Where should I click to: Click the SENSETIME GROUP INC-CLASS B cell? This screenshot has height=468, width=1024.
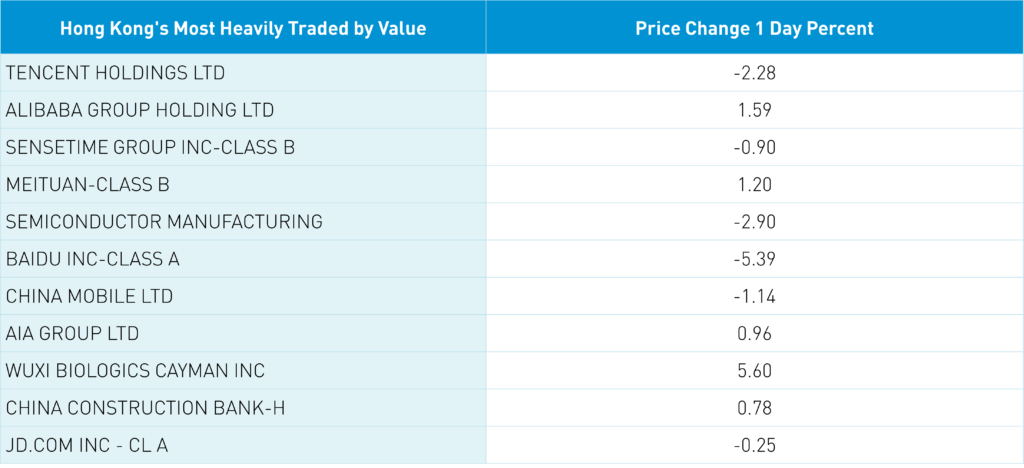pyautogui.click(x=150, y=147)
